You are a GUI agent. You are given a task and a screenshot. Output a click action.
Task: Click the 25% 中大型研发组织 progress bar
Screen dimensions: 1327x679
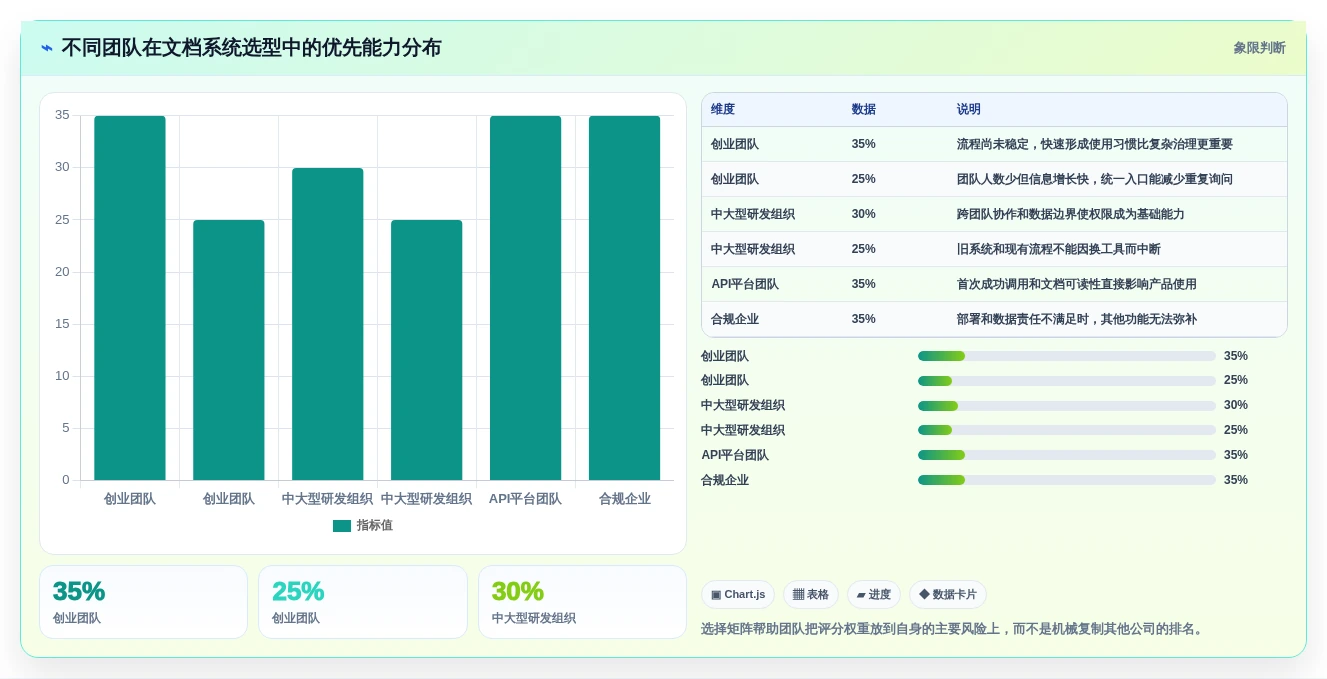[1067, 430]
